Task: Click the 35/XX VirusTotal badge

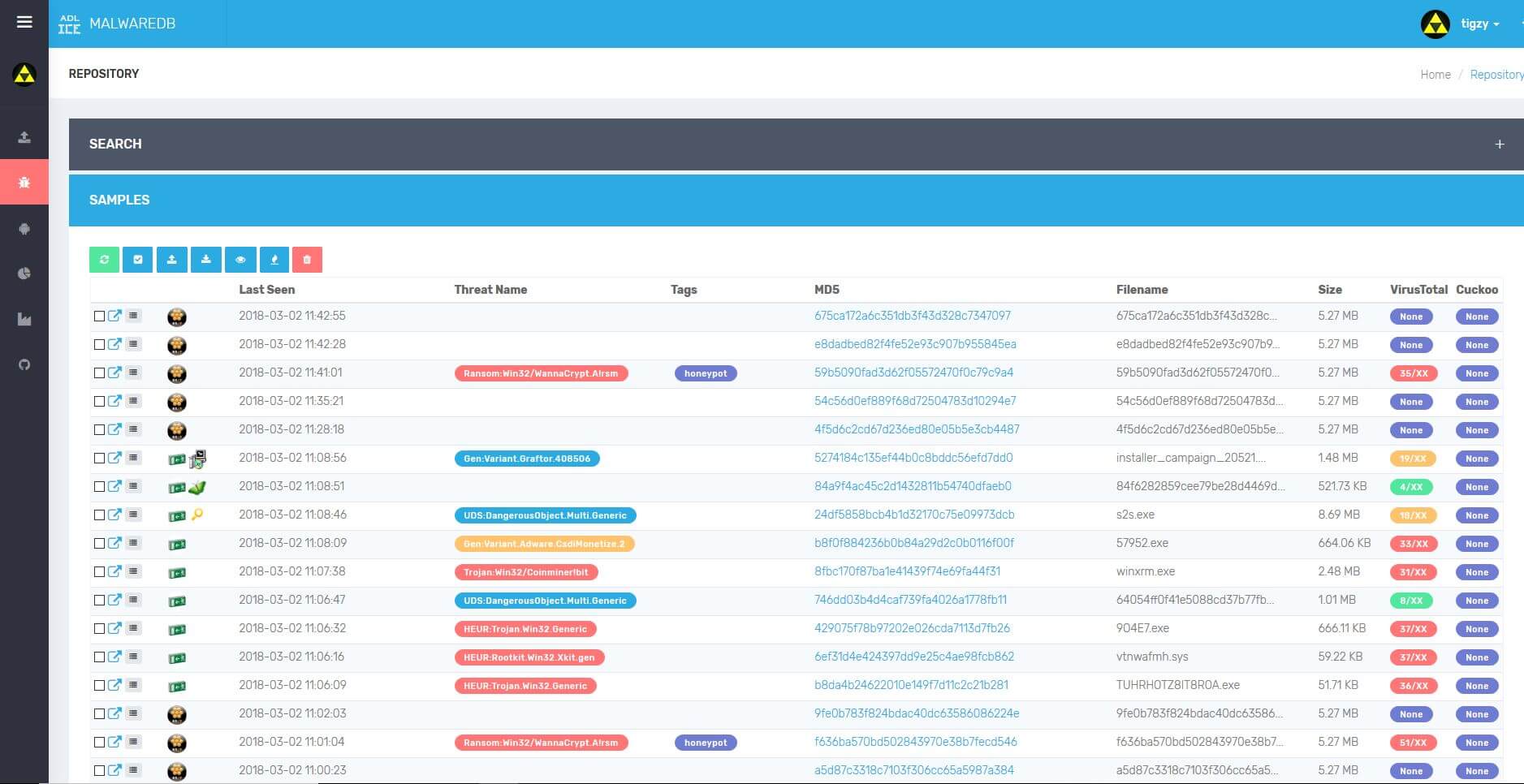Action: tap(1413, 373)
